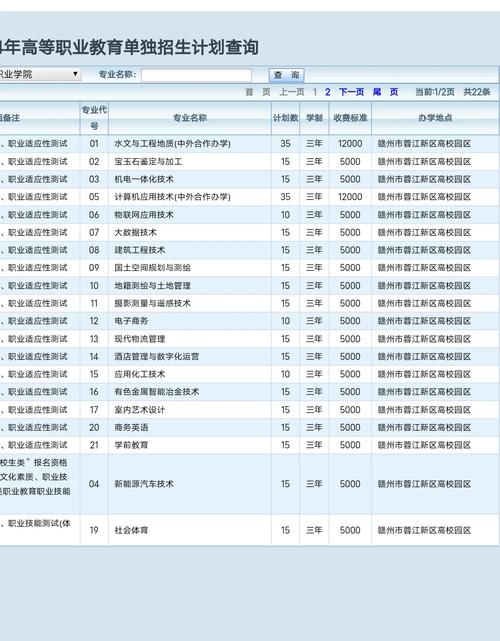Click the 上一页 previous page link
This screenshot has width=500, height=641.
pos(292,92)
